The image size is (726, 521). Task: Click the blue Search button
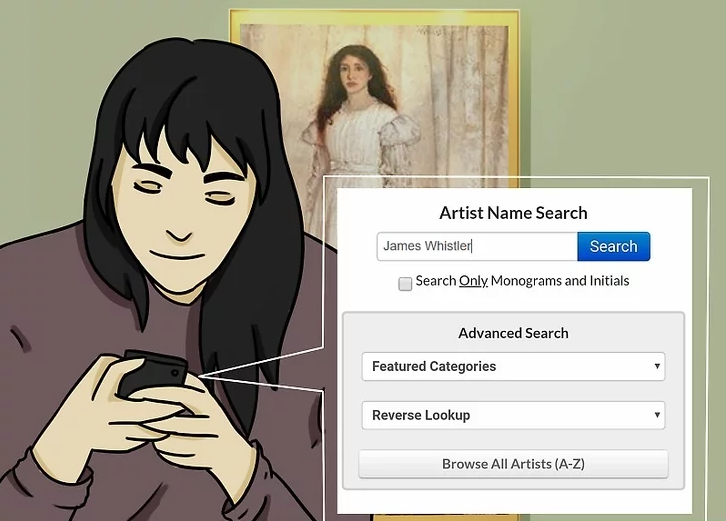point(613,246)
